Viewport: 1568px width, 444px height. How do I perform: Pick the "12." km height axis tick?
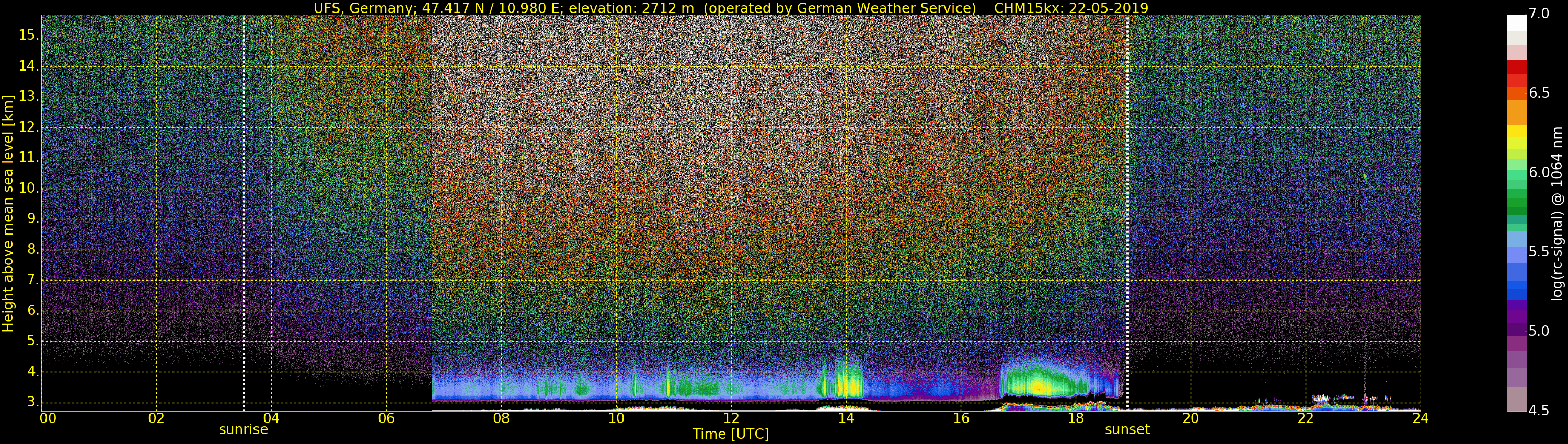(x=29, y=128)
